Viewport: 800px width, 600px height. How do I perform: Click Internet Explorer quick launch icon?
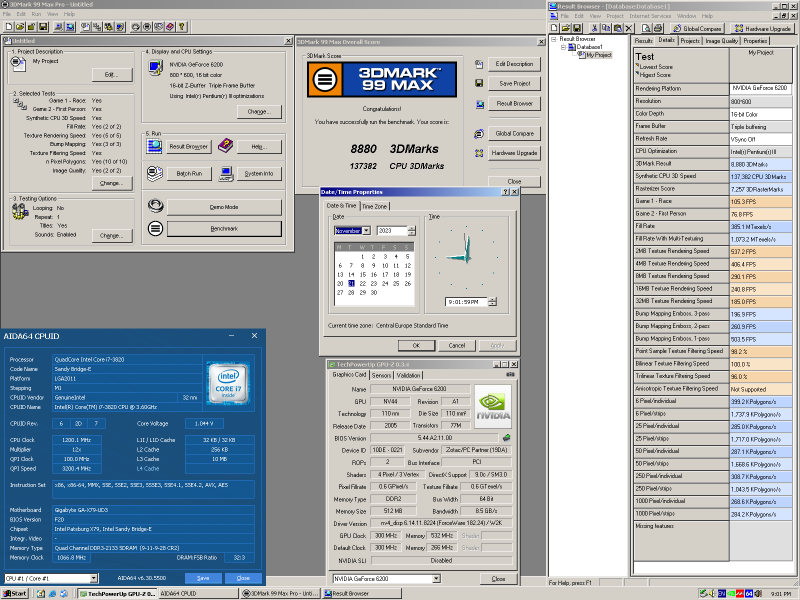[x=53, y=593]
